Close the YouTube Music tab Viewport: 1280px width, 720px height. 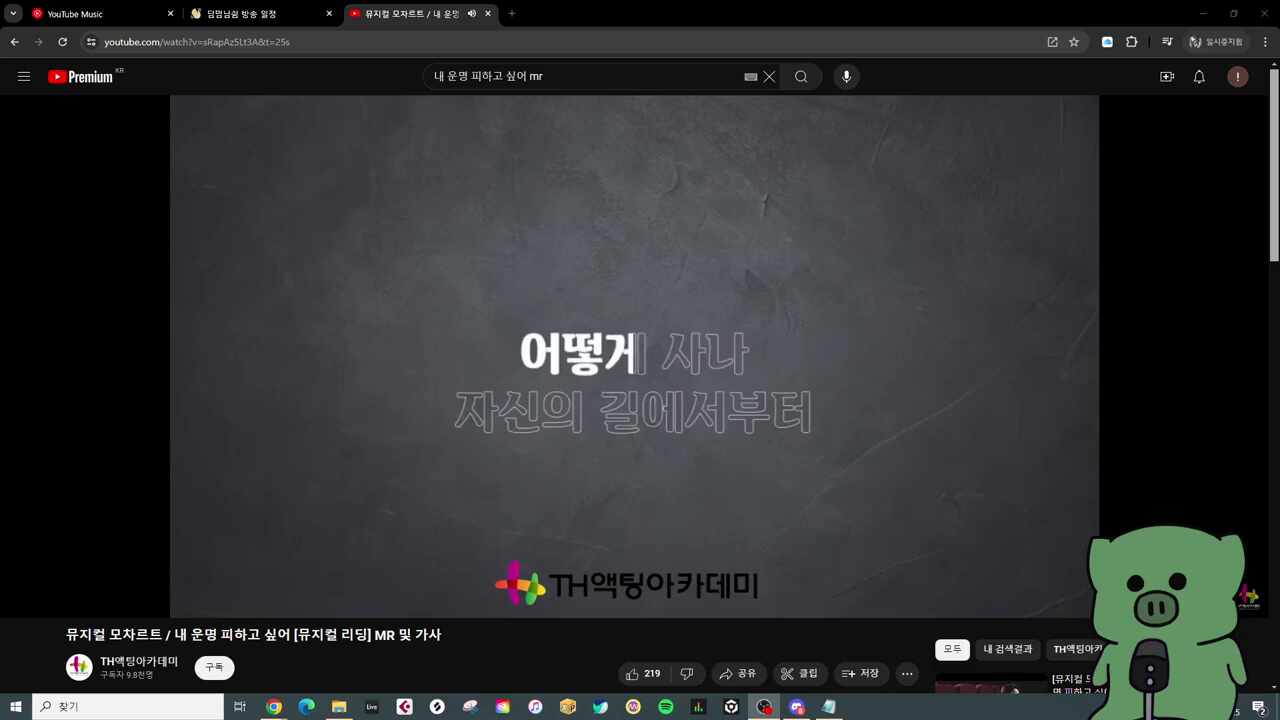pos(170,14)
